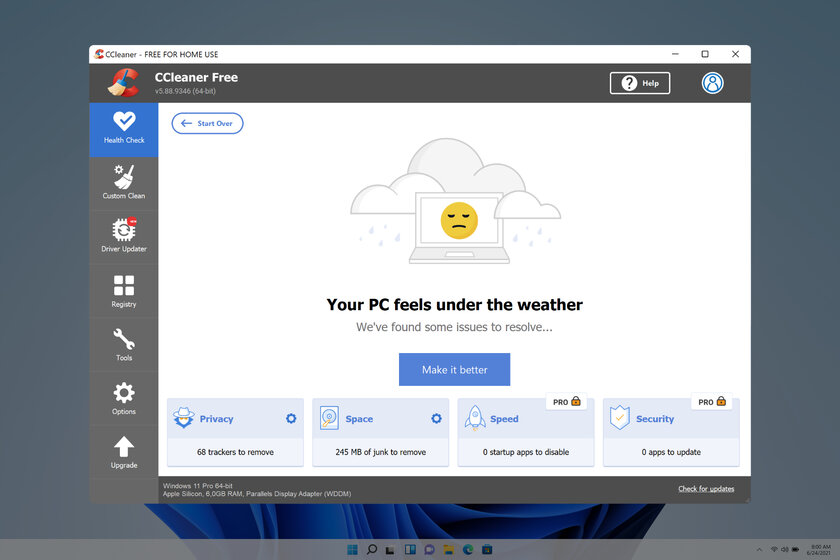The height and width of the screenshot is (560, 840).
Task: Open the Windows Start menu
Action: [x=352, y=549]
